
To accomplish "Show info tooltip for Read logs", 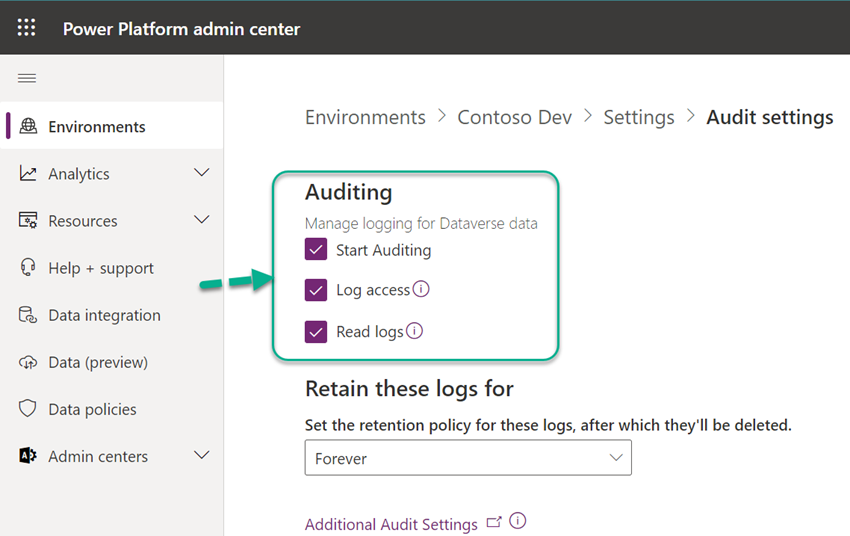I will click(414, 331).
